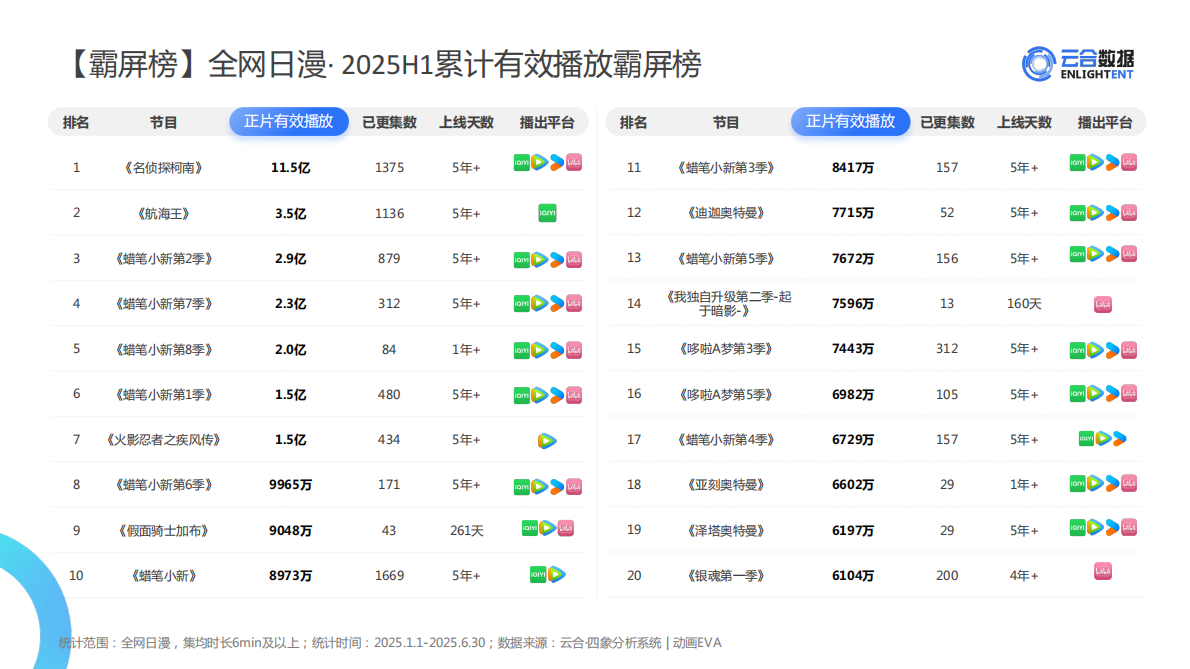1190x669 pixels.
Task: Open the iQIYI icon for 迪迦奥特曼
Action: pos(1077,212)
